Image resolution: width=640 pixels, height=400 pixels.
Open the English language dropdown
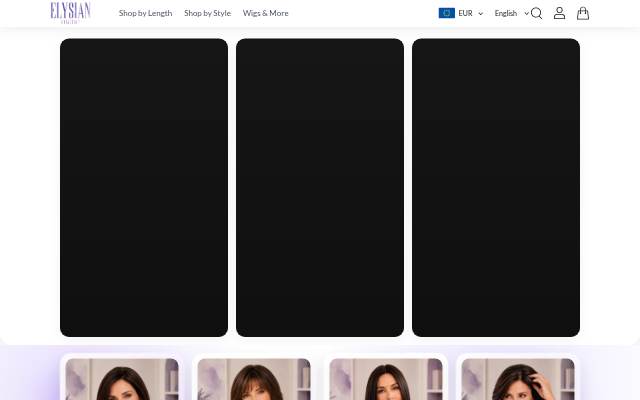511,13
